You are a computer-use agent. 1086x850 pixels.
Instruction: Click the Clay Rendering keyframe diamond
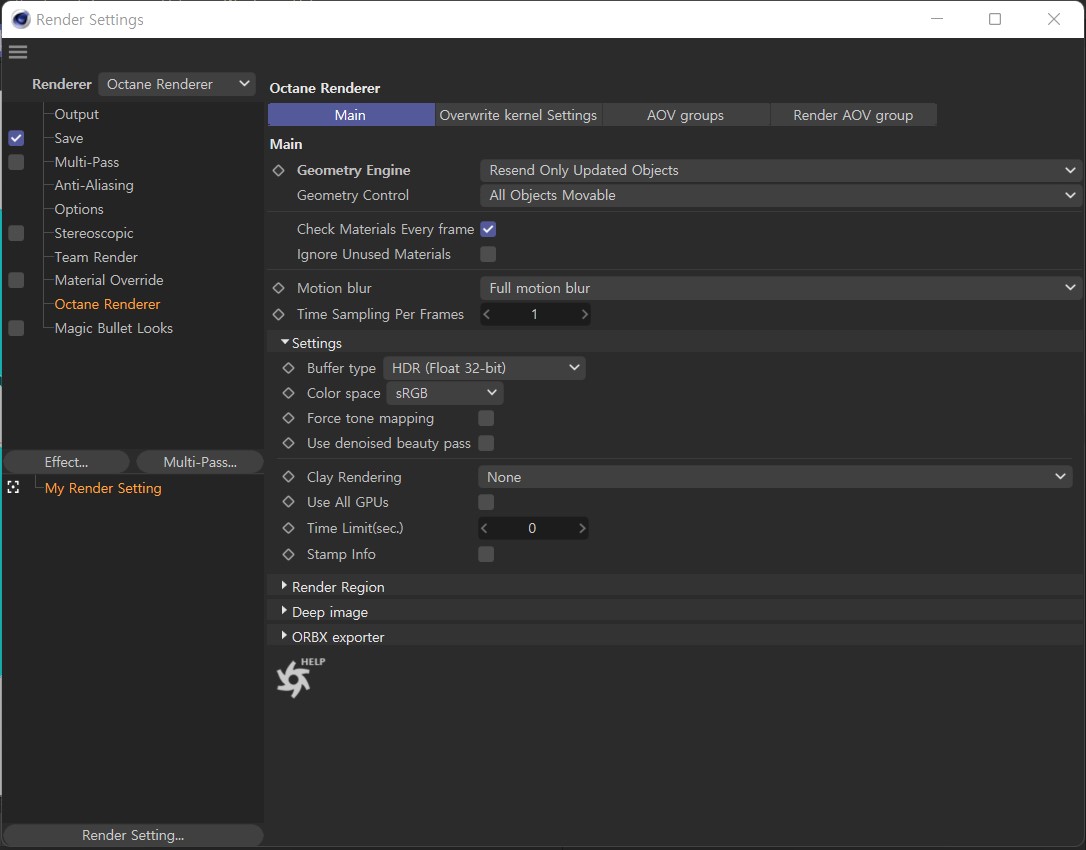pyautogui.click(x=289, y=477)
